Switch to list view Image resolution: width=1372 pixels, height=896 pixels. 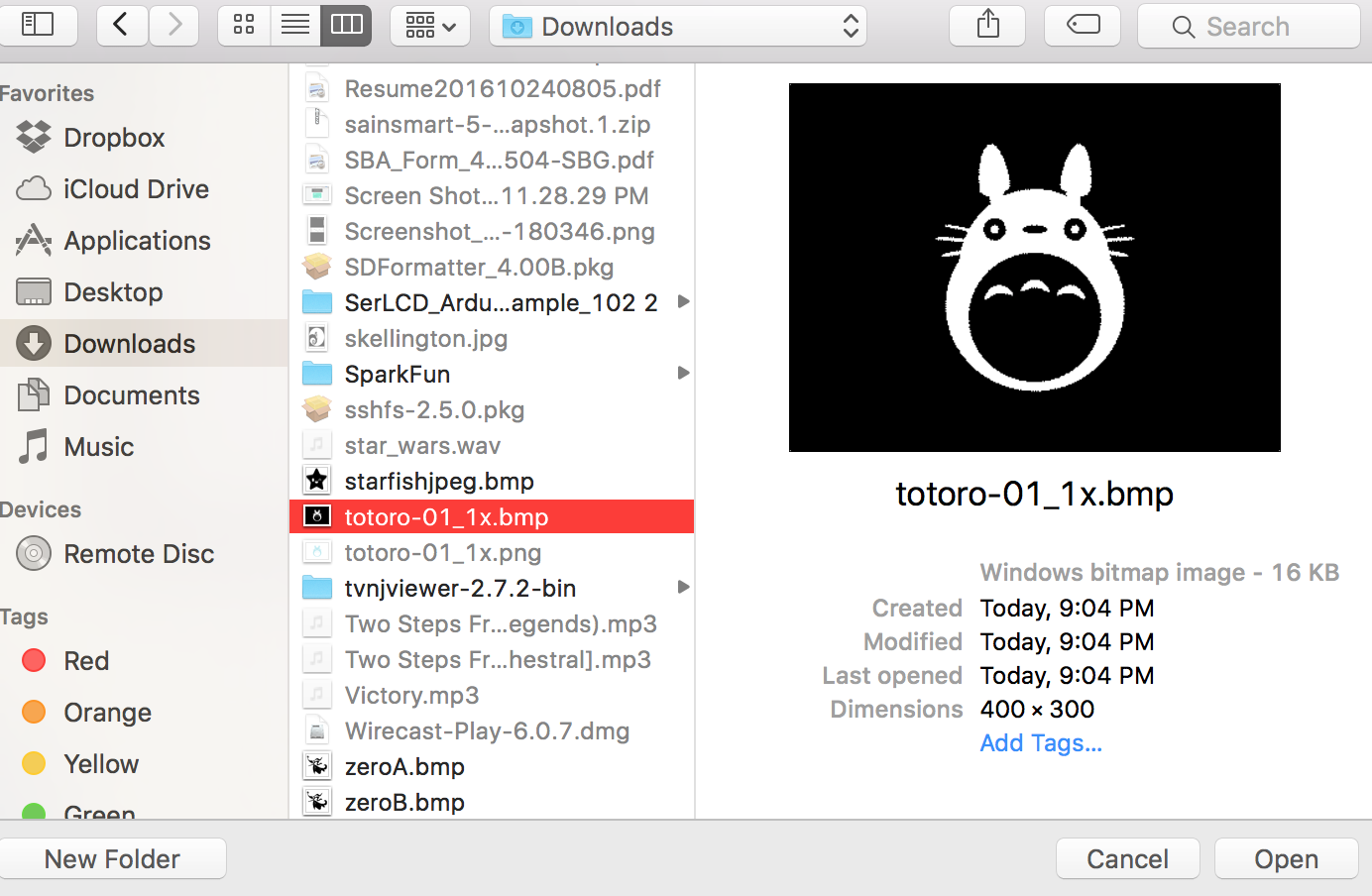[x=295, y=25]
